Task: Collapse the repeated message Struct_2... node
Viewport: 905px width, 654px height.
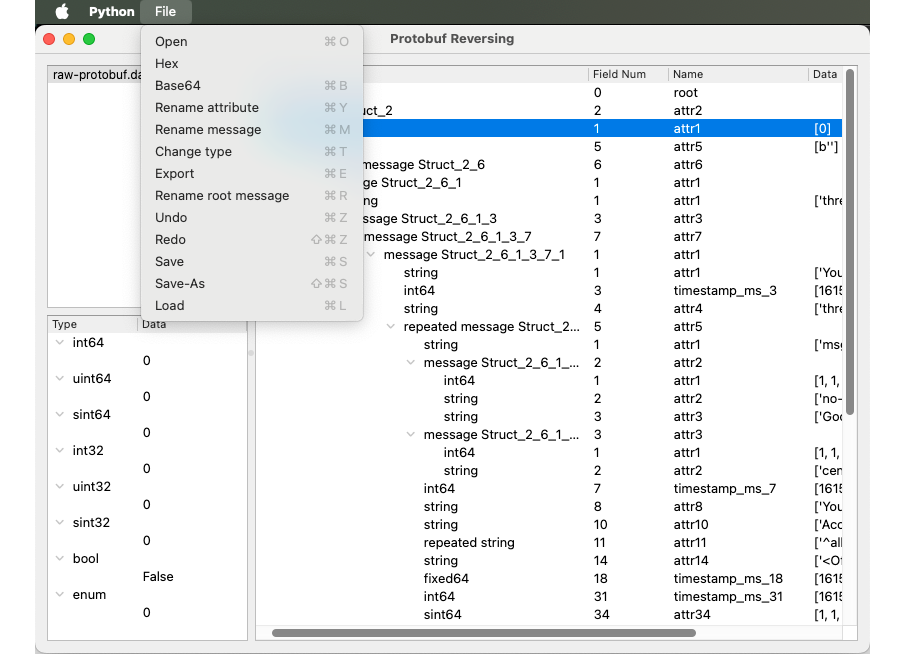Action: pos(391,326)
